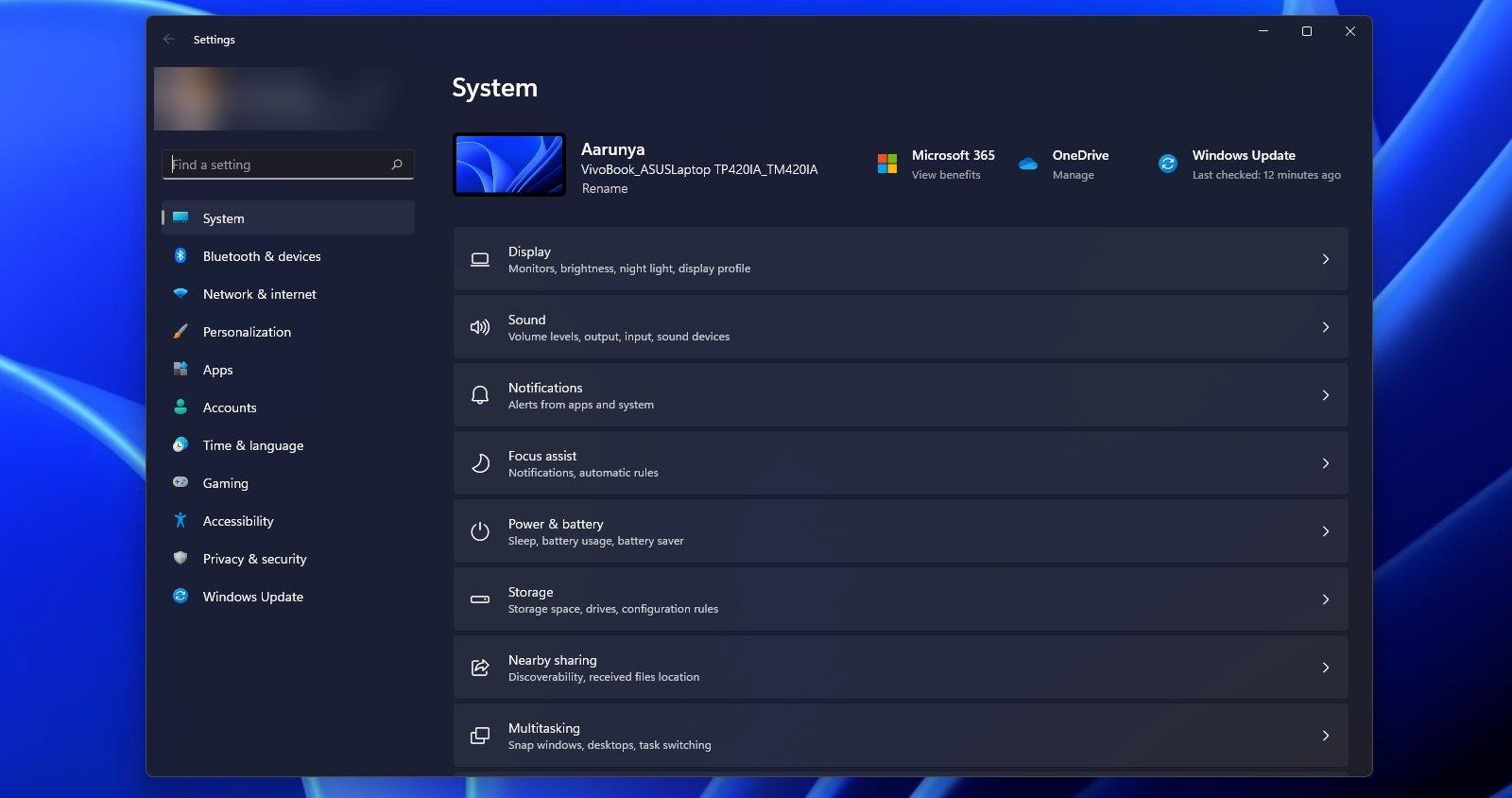Click the Gaming controller icon
Viewport: 1512px width, 798px height.
[x=180, y=482]
